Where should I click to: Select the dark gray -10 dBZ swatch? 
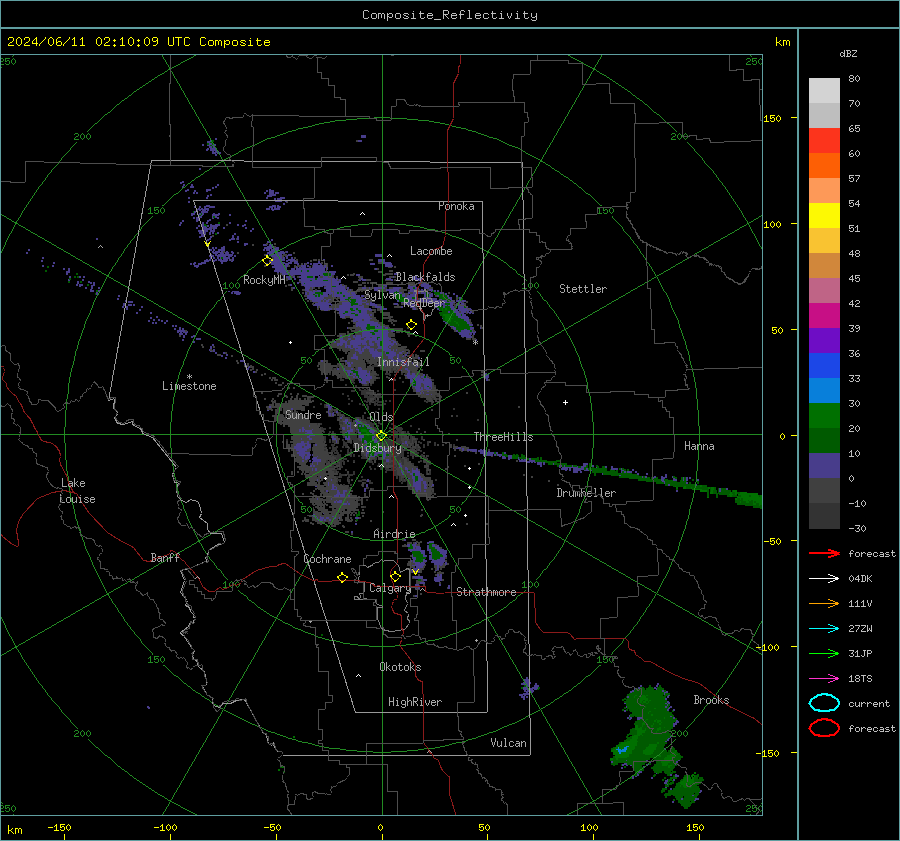824,516
